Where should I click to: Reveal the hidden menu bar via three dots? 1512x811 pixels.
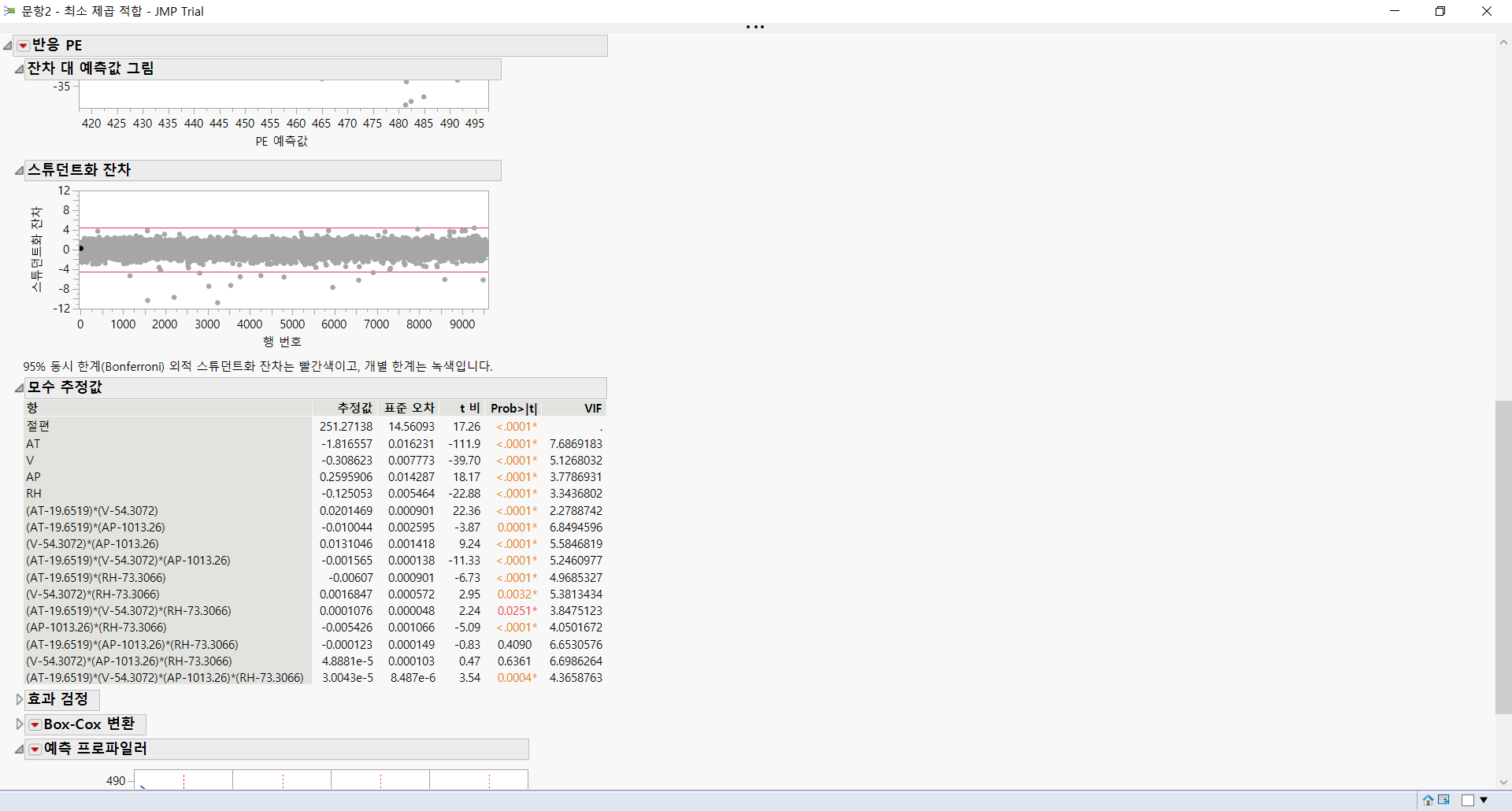(755, 27)
